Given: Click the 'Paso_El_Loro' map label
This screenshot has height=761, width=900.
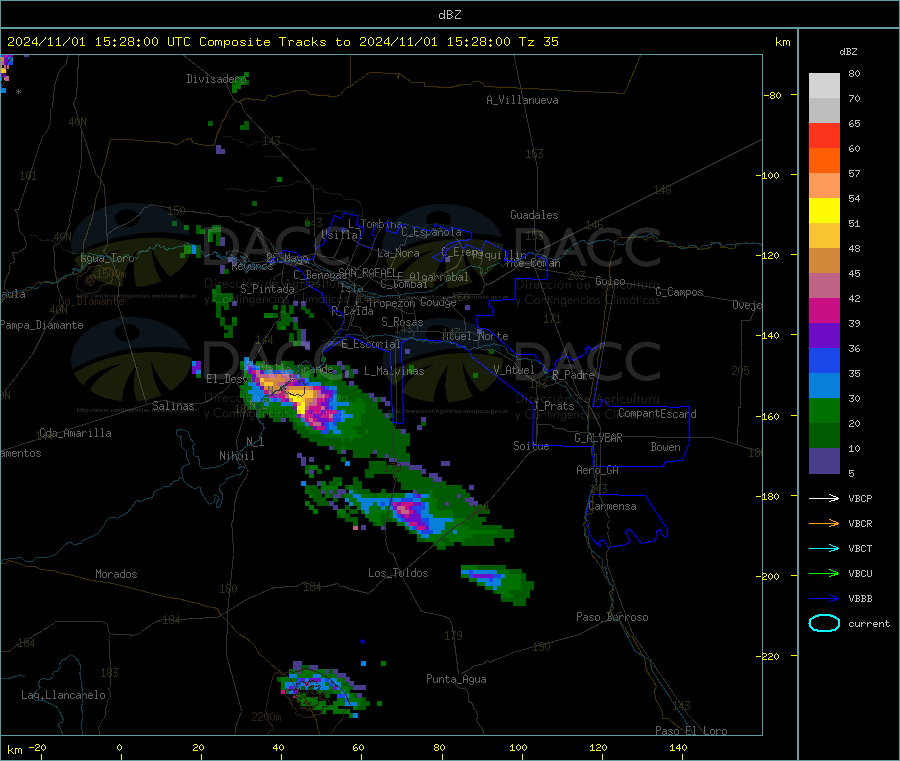Looking at the screenshot, I should 691,731.
